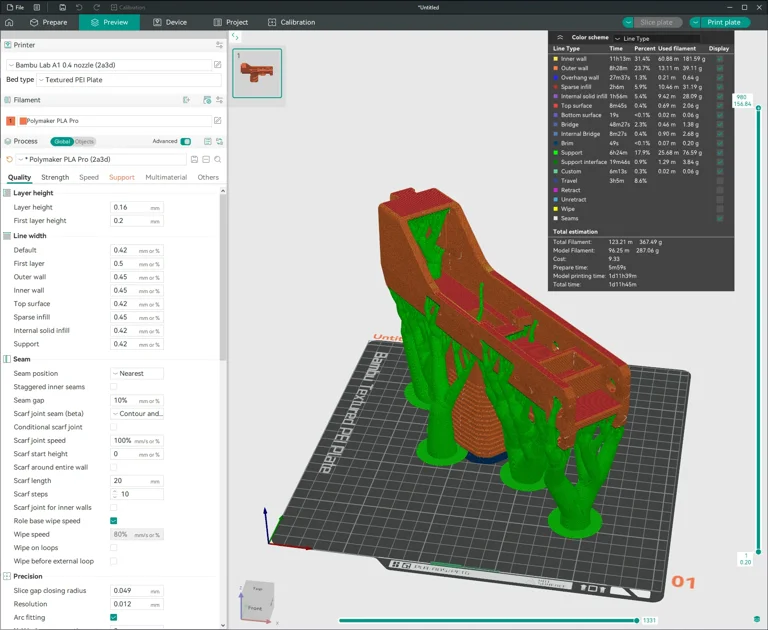Screen dimensions: 768x630
Task: Click the edit printer preset icon
Action: click(x=217, y=65)
